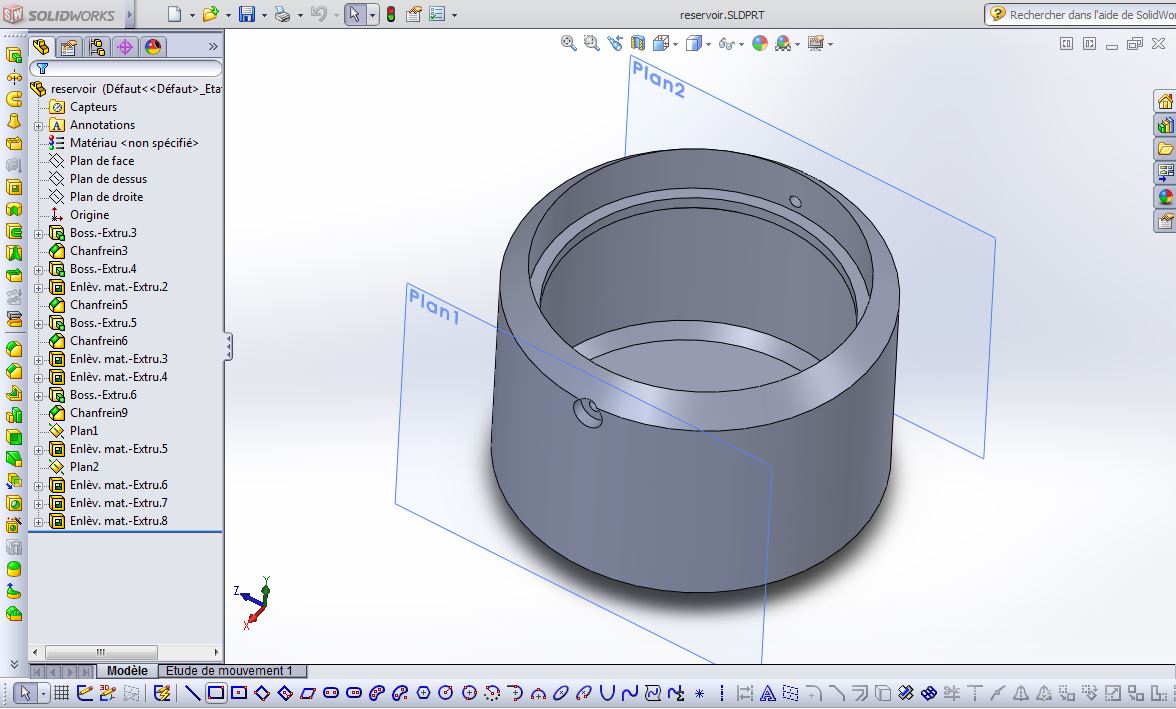Open dropdown arrow next to Print icon
Screen dimensions: 1176x709
[x=301, y=15]
